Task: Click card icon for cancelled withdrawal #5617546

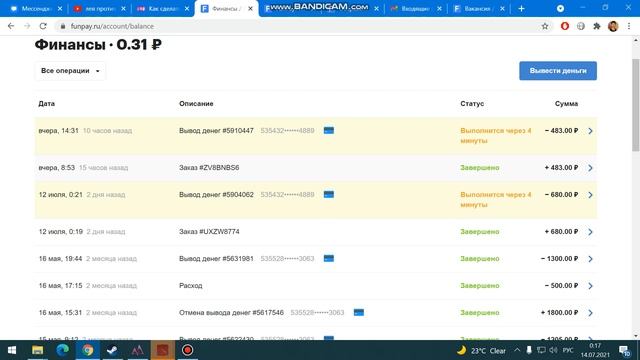Action: (358, 313)
